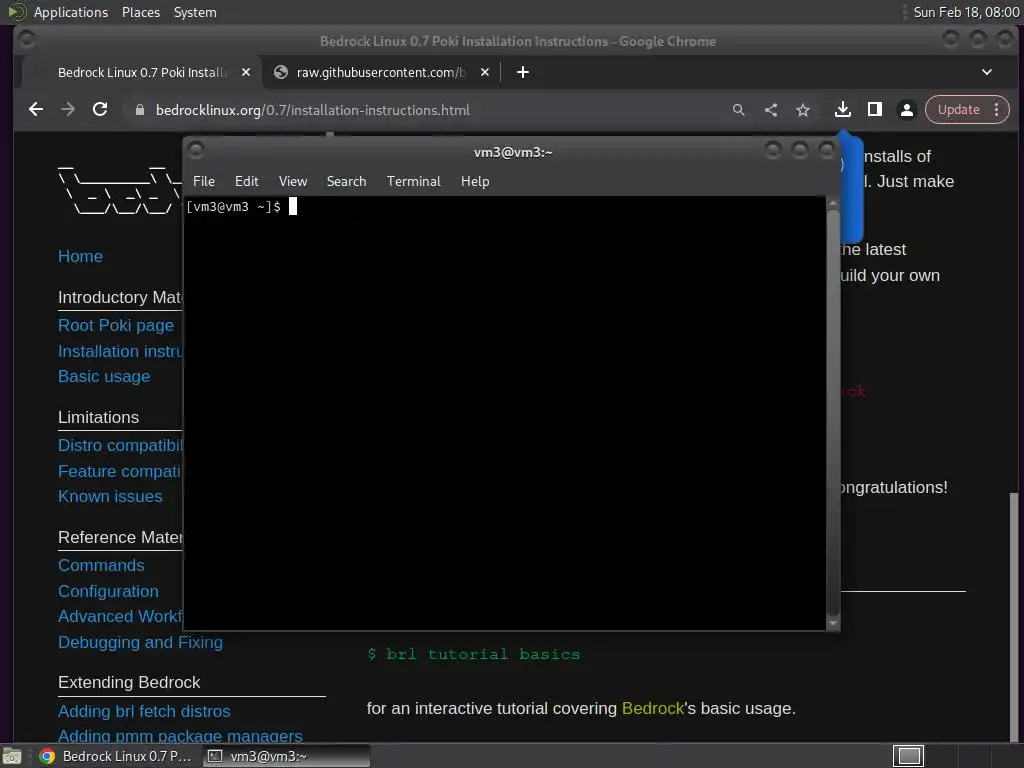Click the Chrome Update button
Viewport: 1024px width, 768px height.
pos(959,110)
